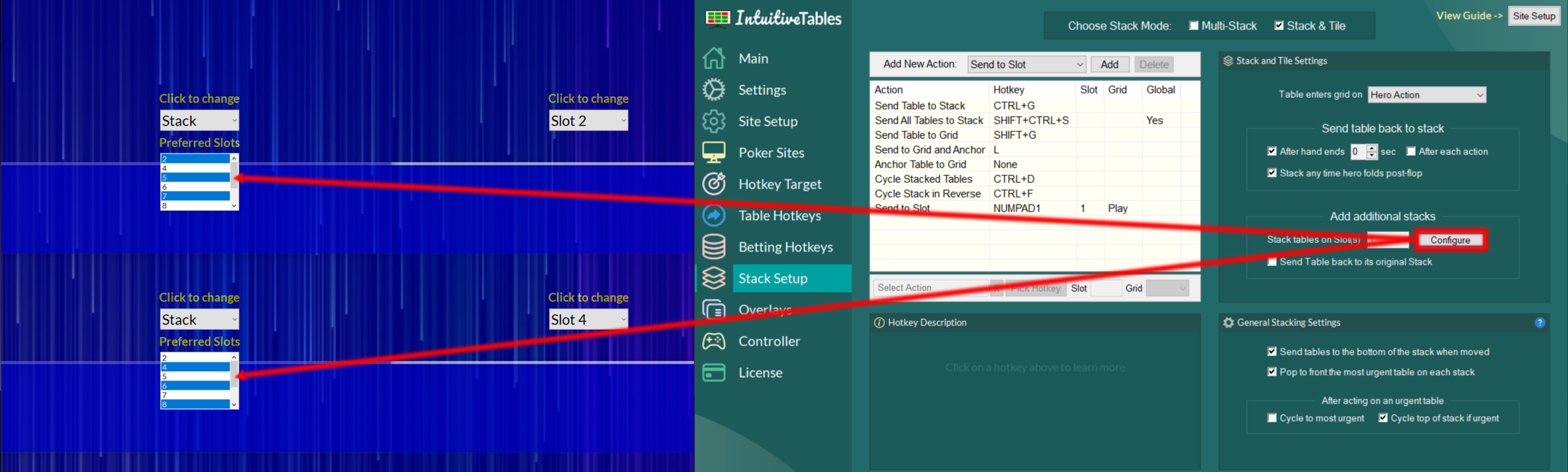Enable Send Table back to its original Stack
Image resolution: width=1568 pixels, height=472 pixels.
1272,262
